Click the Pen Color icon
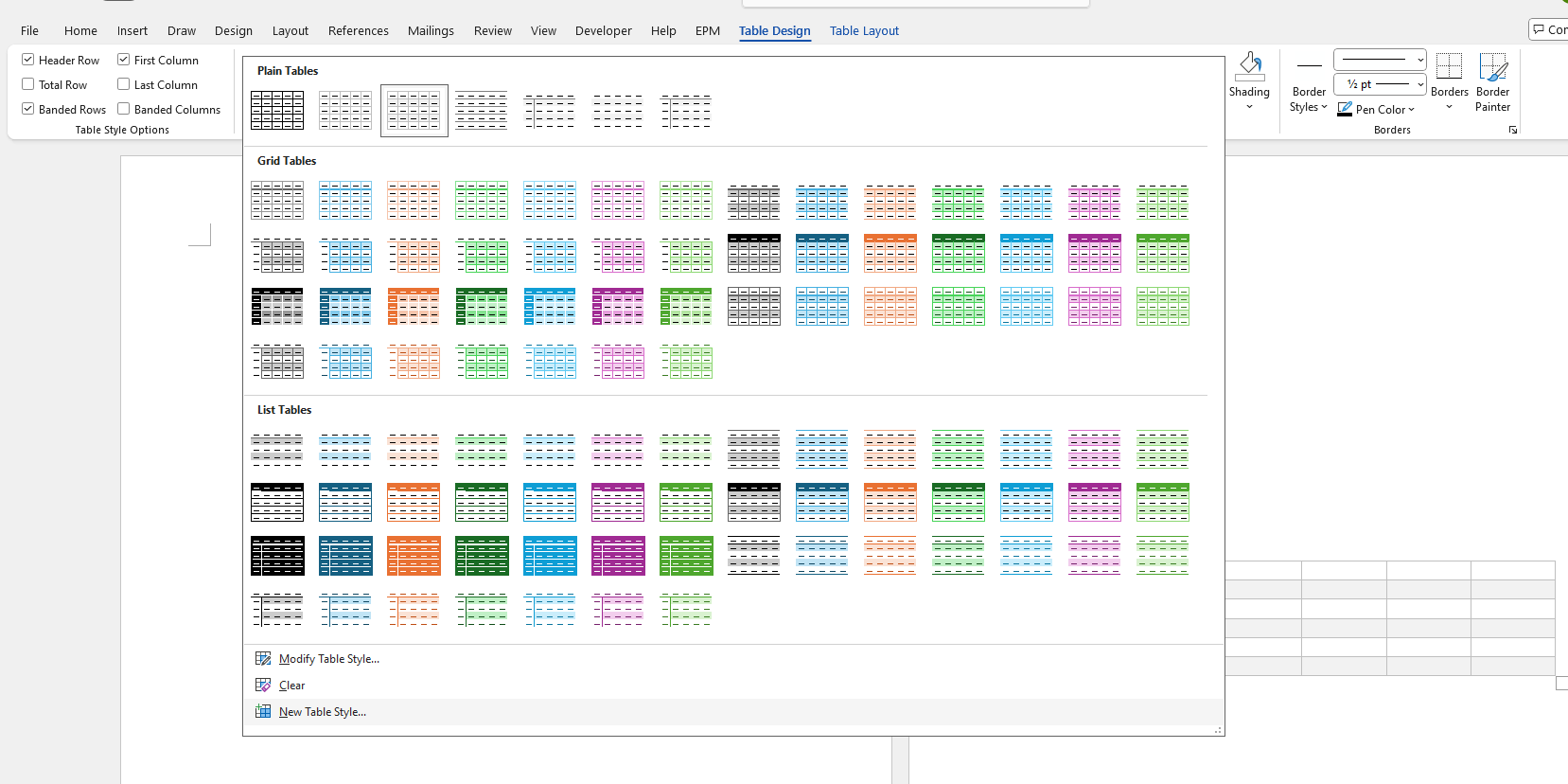This screenshot has width=1568, height=784. click(1345, 110)
